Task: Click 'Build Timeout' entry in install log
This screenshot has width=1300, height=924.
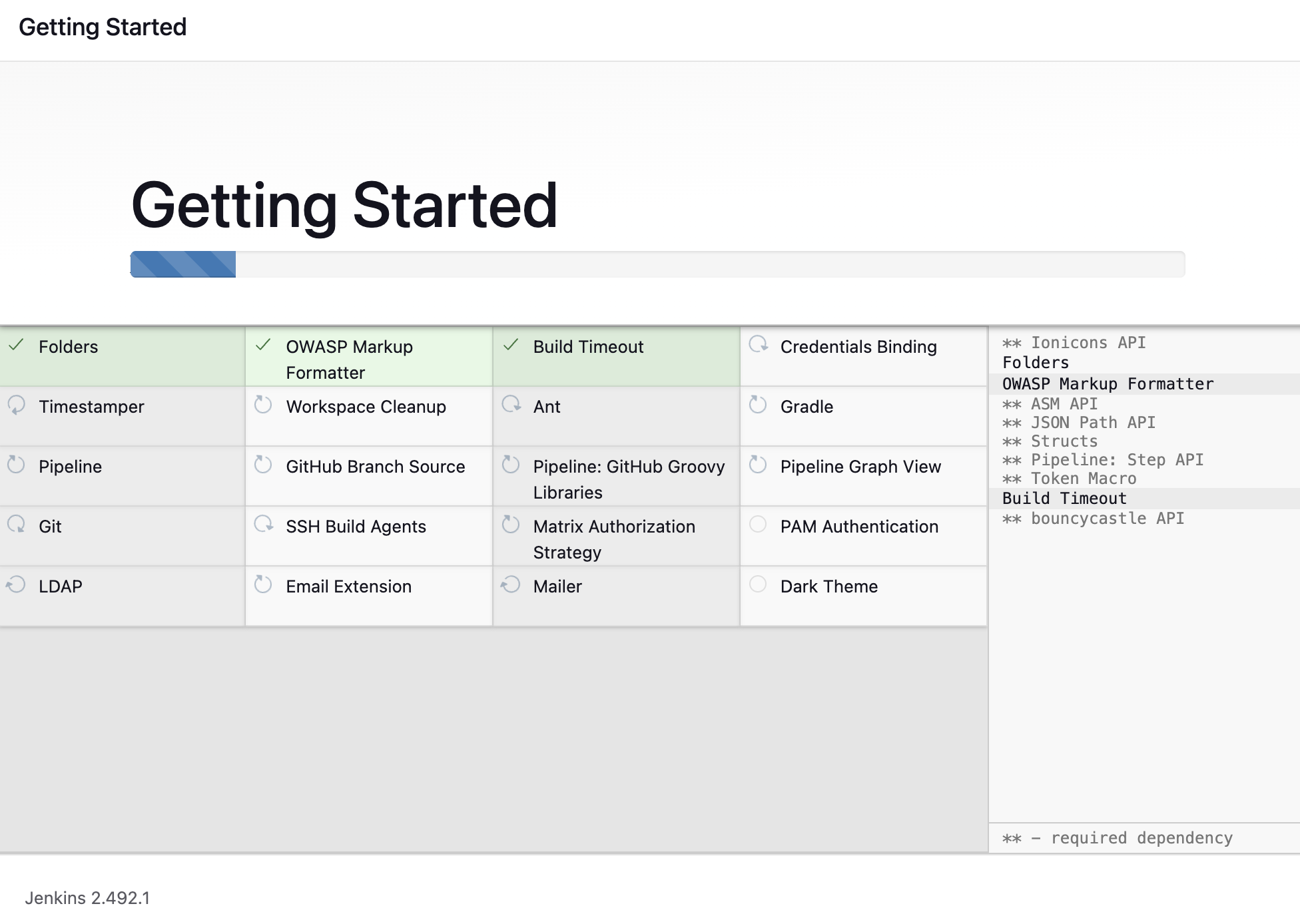Action: click(x=1064, y=499)
